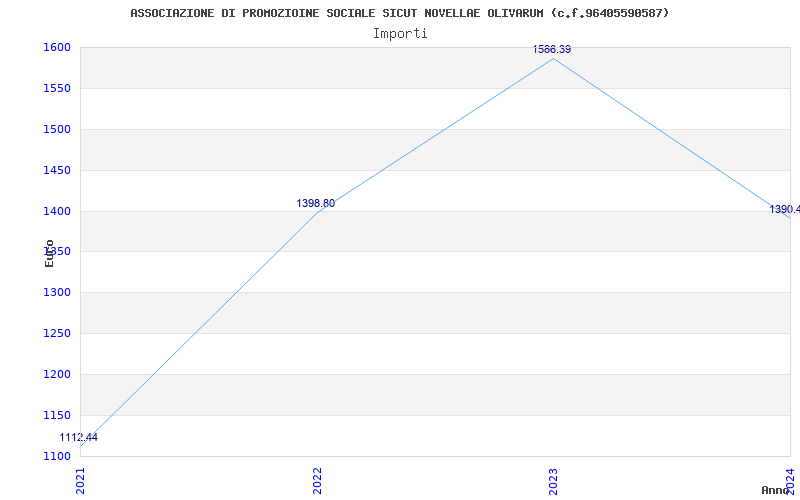Click the "Anno" x-axis title
The width and height of the screenshot is (800, 500).
click(776, 490)
